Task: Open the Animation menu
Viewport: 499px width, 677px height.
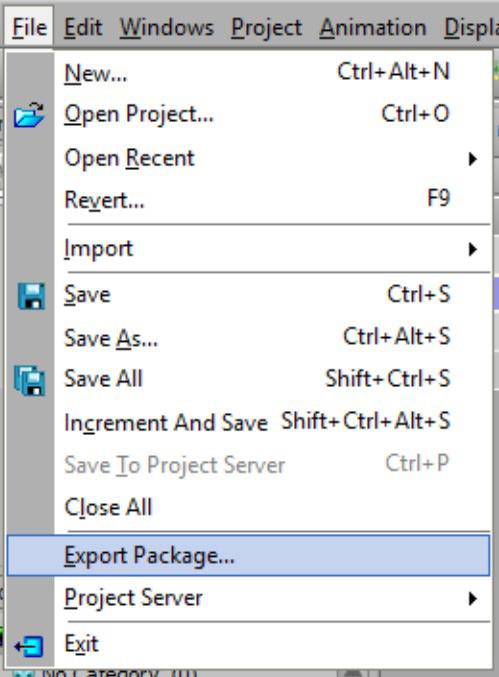Action: pyautogui.click(x=373, y=28)
